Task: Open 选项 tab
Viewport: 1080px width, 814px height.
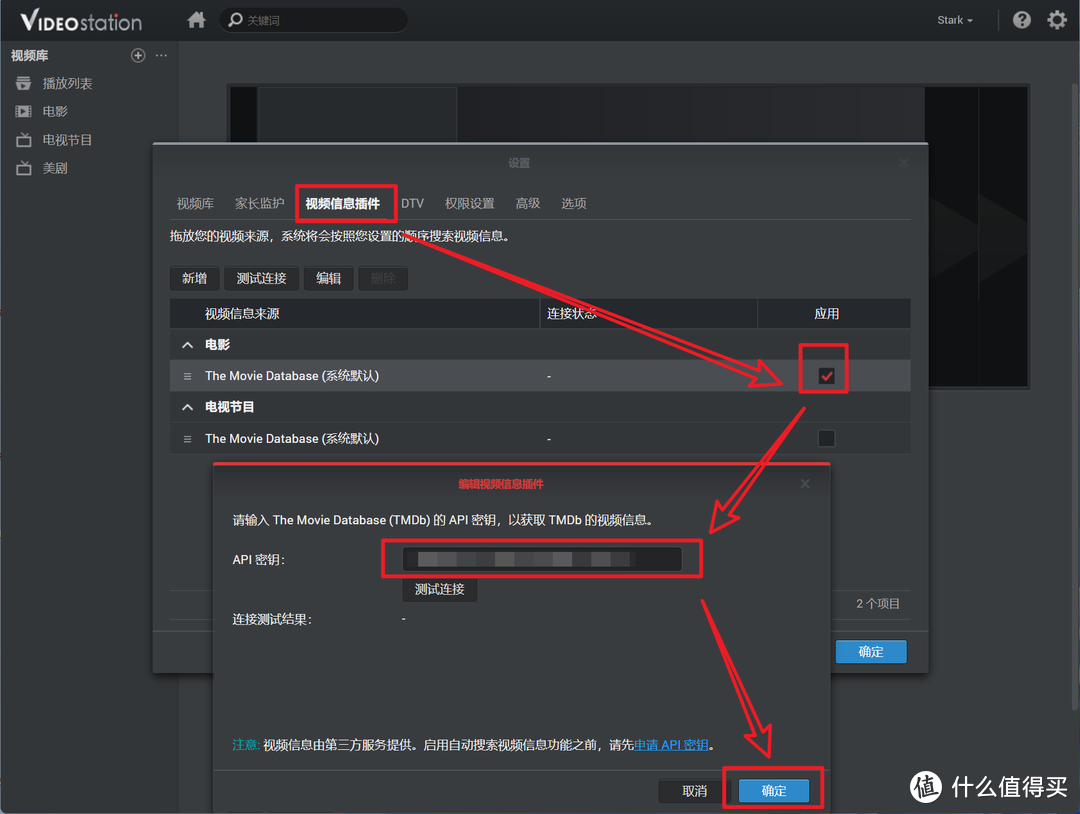Action: (574, 203)
